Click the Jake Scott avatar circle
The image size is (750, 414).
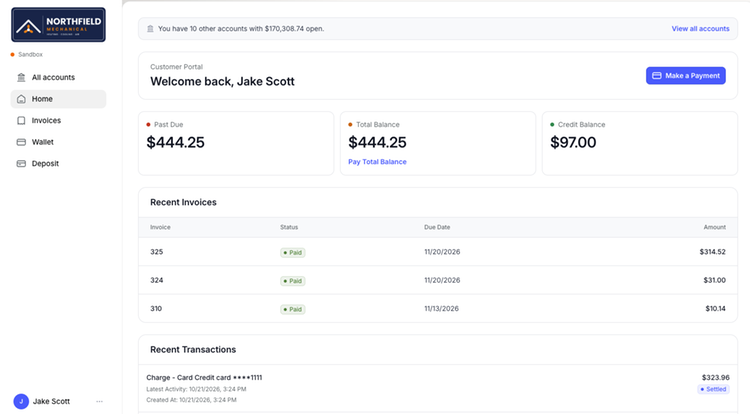click(x=21, y=402)
